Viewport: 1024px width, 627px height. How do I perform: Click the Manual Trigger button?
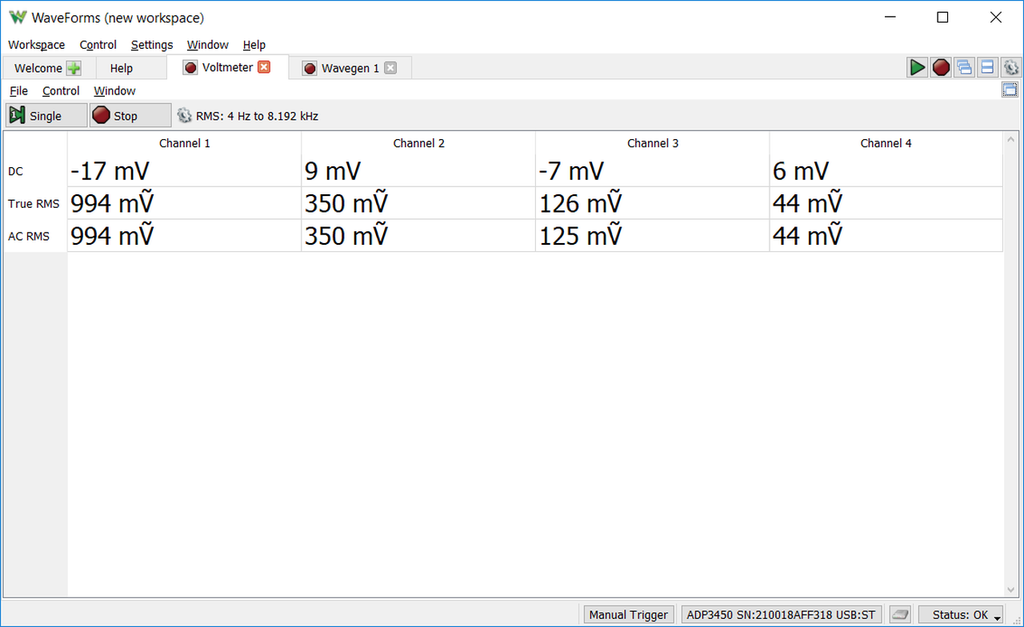(x=628, y=614)
